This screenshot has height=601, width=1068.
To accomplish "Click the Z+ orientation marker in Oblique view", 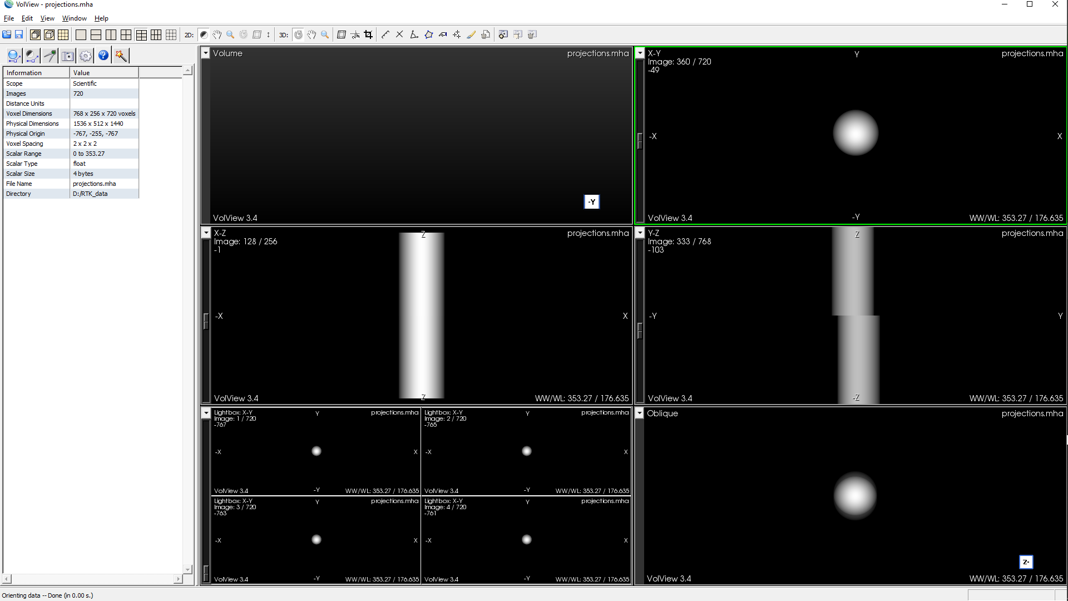I will pos(1026,562).
